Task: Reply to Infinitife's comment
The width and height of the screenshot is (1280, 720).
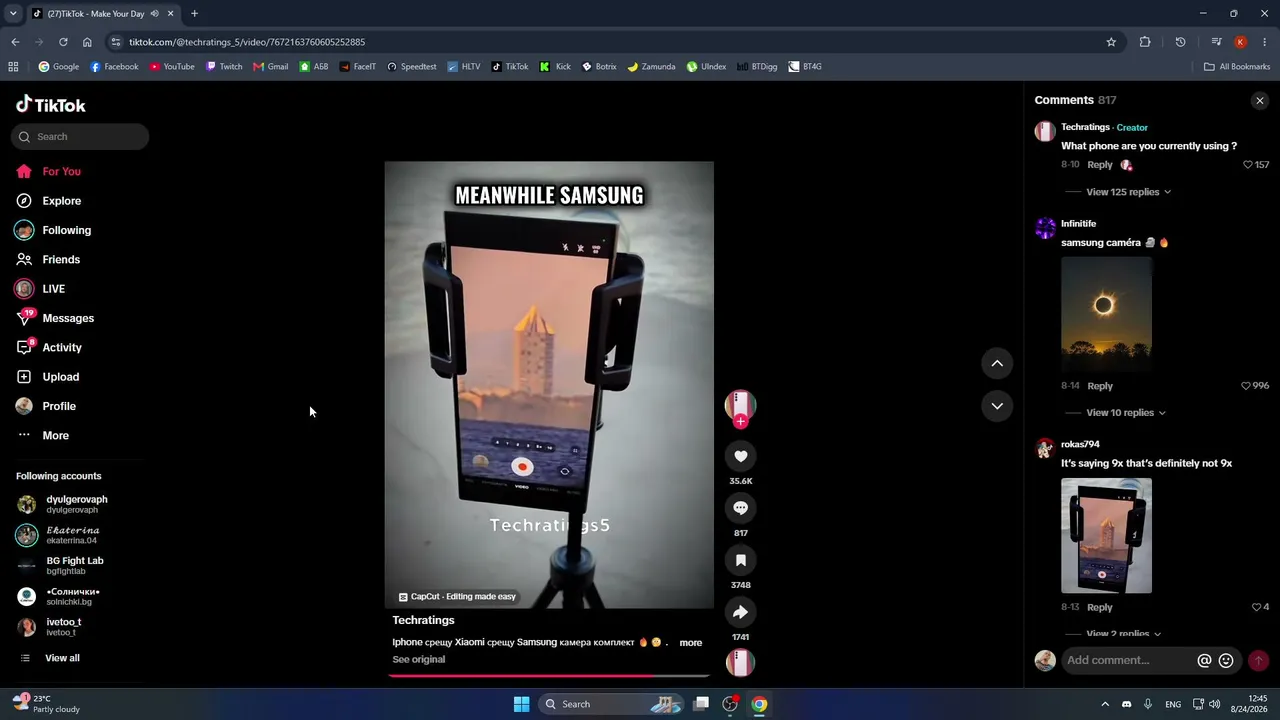Action: pyautogui.click(x=1100, y=386)
